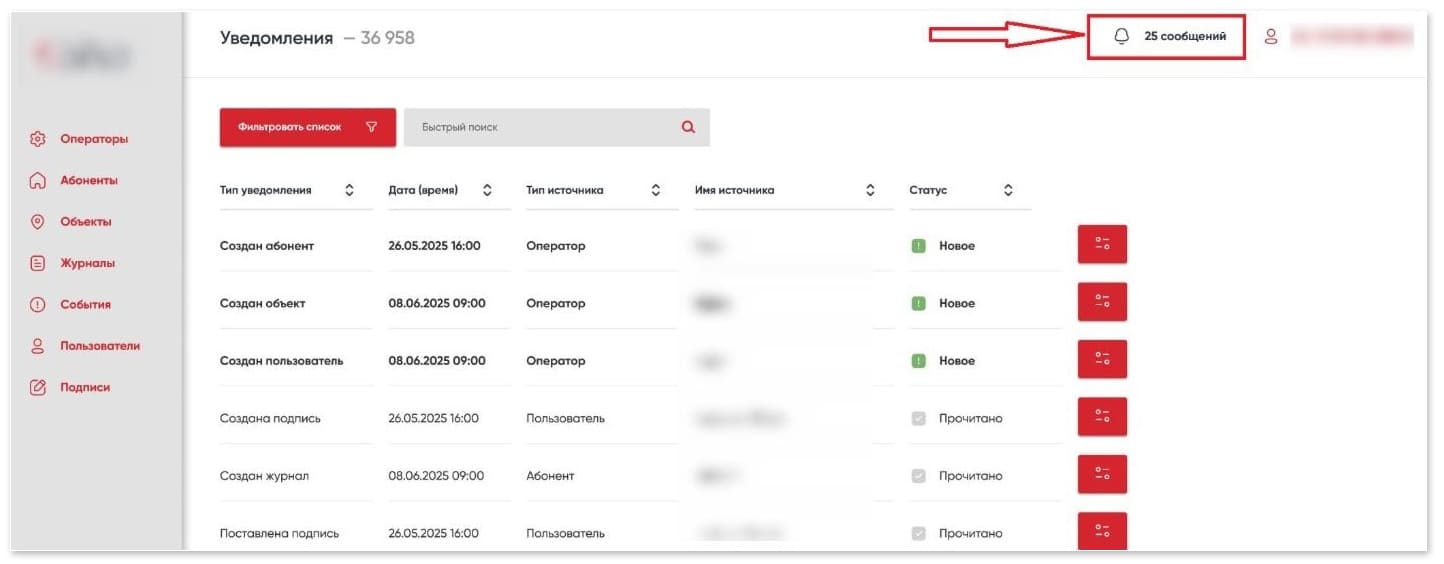
Task: Toggle Прочитано checkbox for Создан журнал
Action: (x=918, y=476)
